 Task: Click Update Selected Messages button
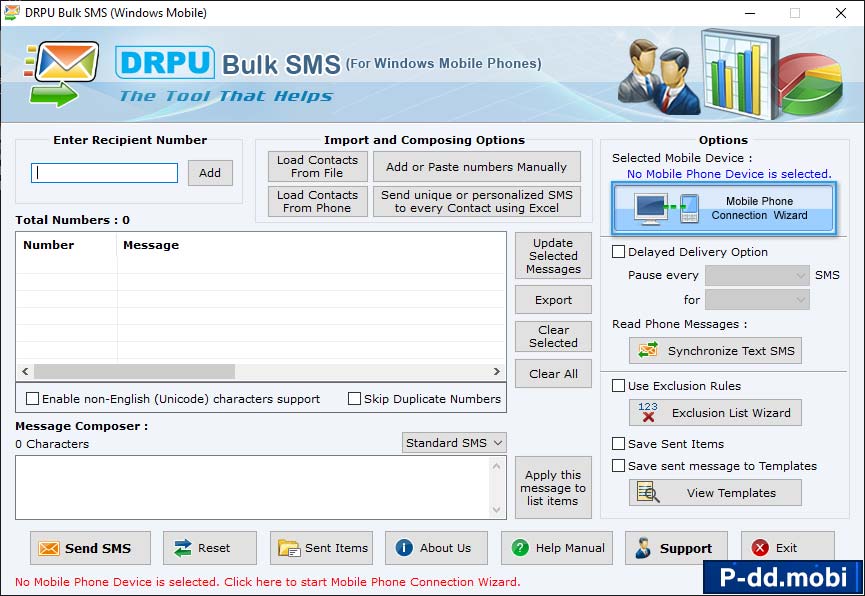pyautogui.click(x=553, y=256)
